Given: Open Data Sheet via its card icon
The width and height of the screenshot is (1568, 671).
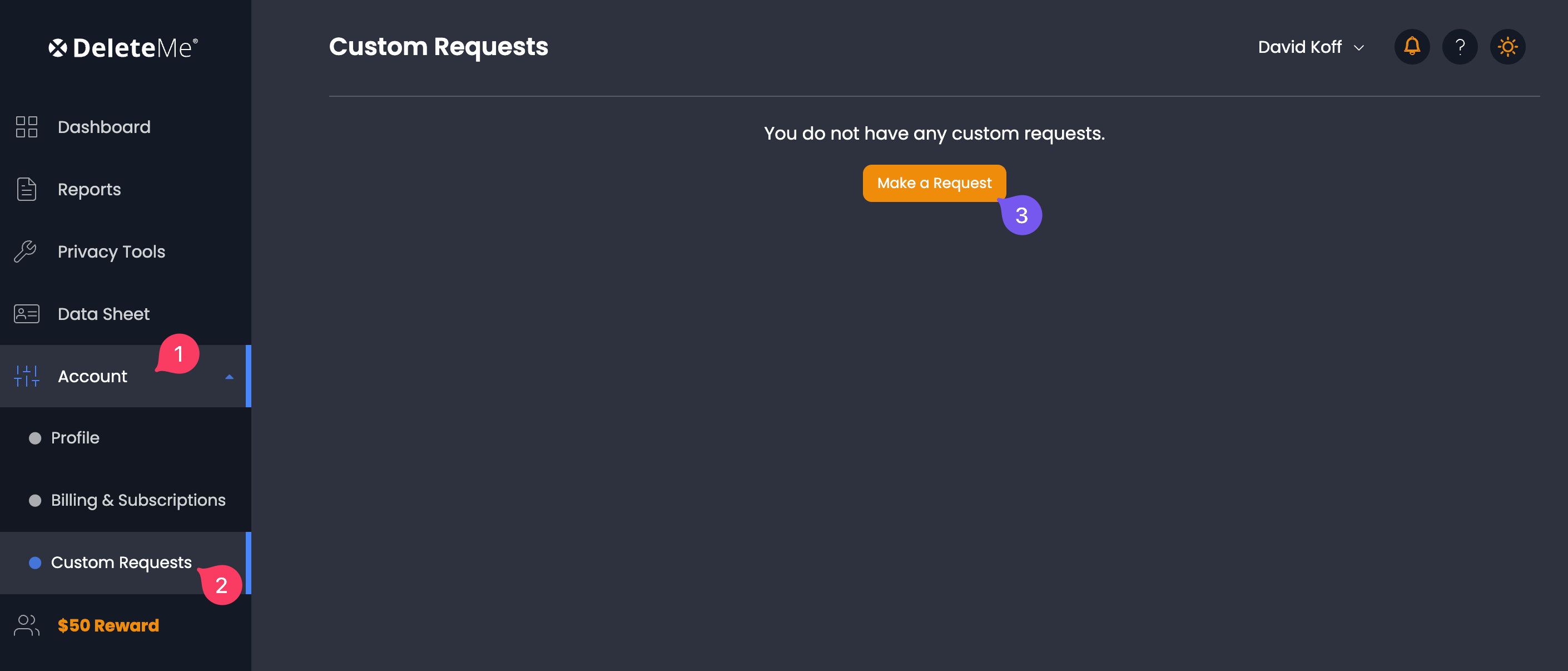Looking at the screenshot, I should 26,314.
